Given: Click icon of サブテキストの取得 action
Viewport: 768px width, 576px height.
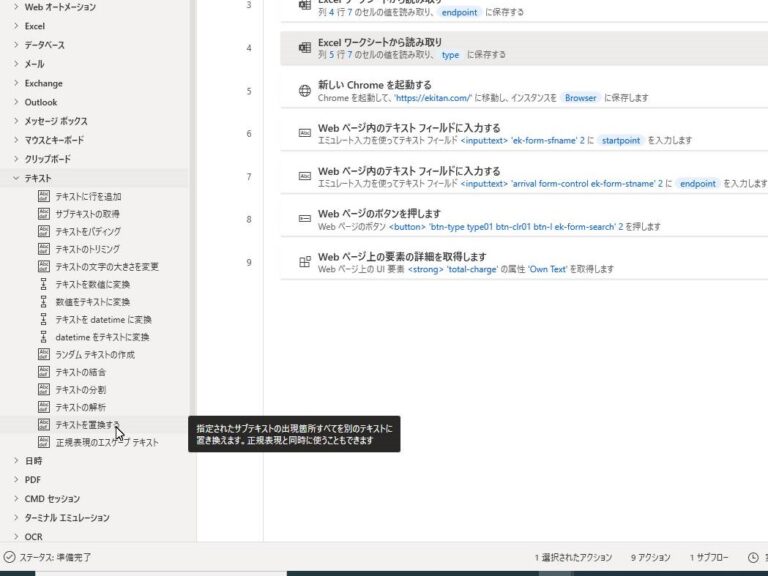Looking at the screenshot, I should coord(44,214).
